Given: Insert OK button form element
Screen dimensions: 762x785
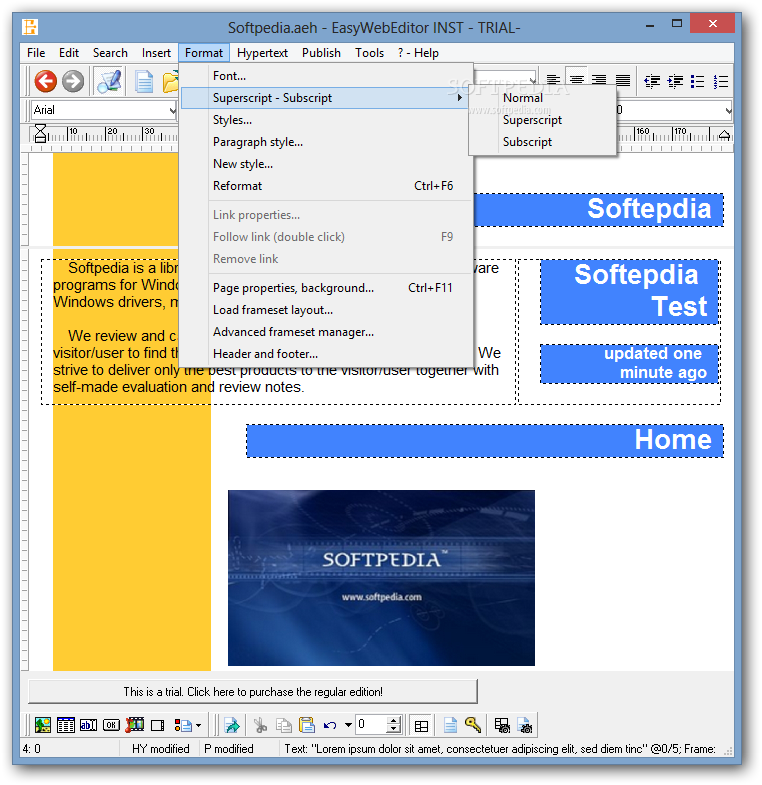Looking at the screenshot, I should [111, 724].
